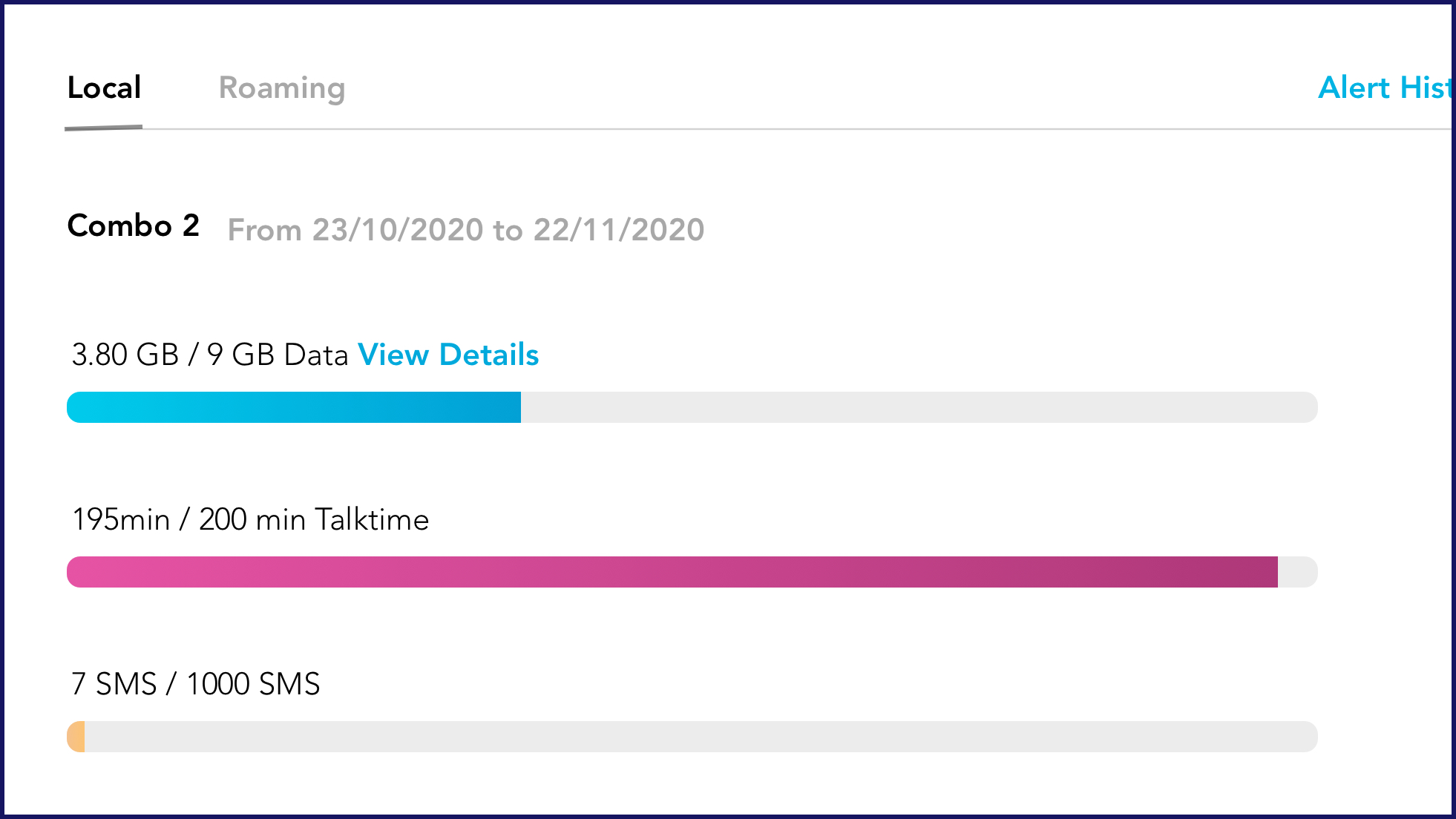This screenshot has height=819, width=1456.
Task: Select the Combo 2 plan heading
Action: pos(134,226)
